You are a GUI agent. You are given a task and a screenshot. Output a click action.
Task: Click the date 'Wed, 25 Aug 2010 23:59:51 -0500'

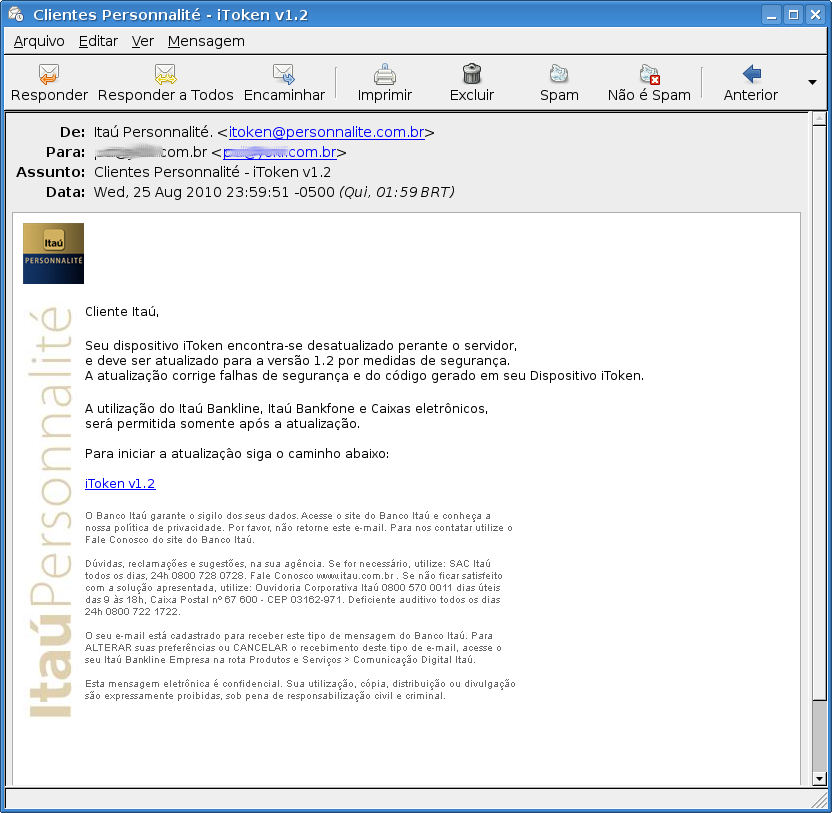click(214, 192)
